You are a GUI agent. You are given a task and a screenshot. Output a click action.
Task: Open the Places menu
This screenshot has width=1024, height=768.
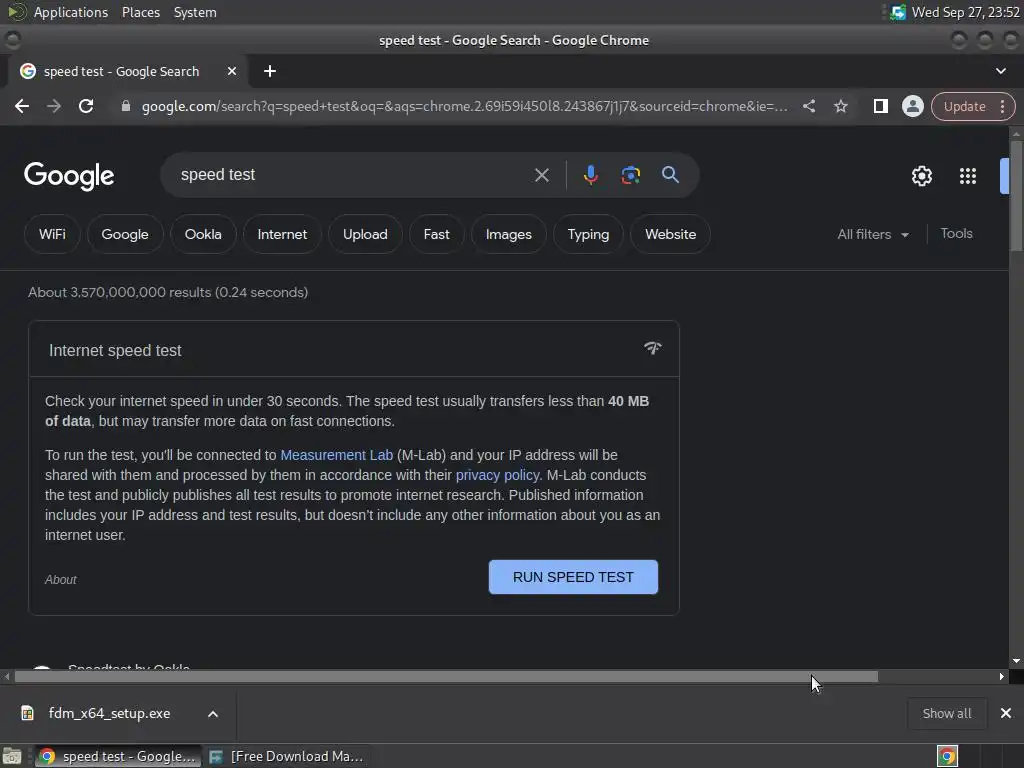(x=140, y=12)
